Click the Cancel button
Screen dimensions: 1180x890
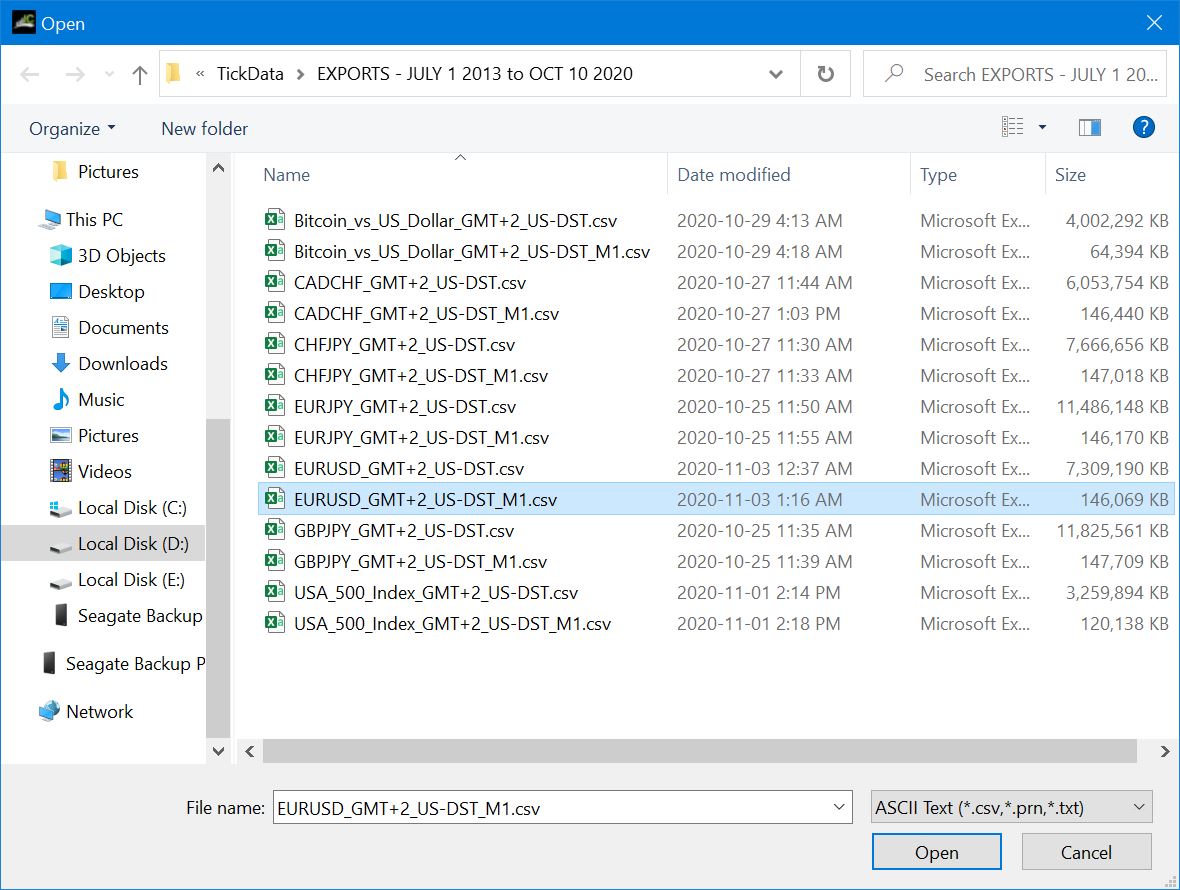click(1086, 852)
